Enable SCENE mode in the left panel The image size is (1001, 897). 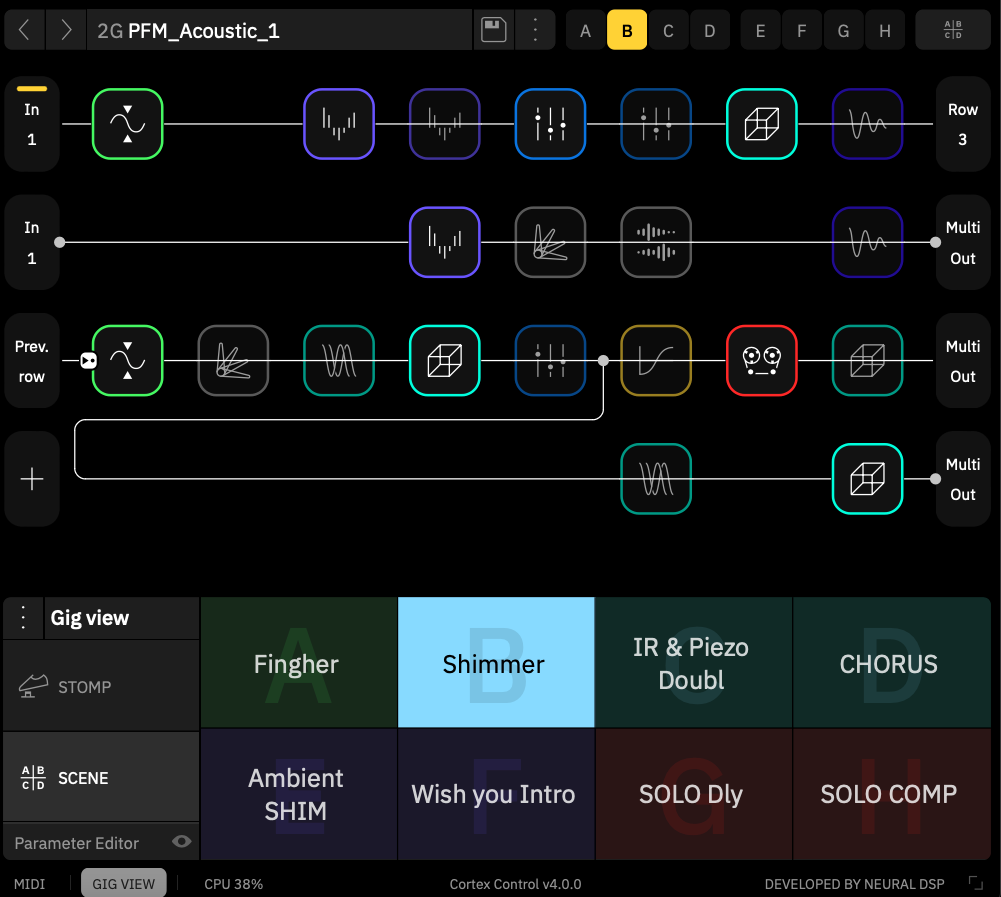85,777
